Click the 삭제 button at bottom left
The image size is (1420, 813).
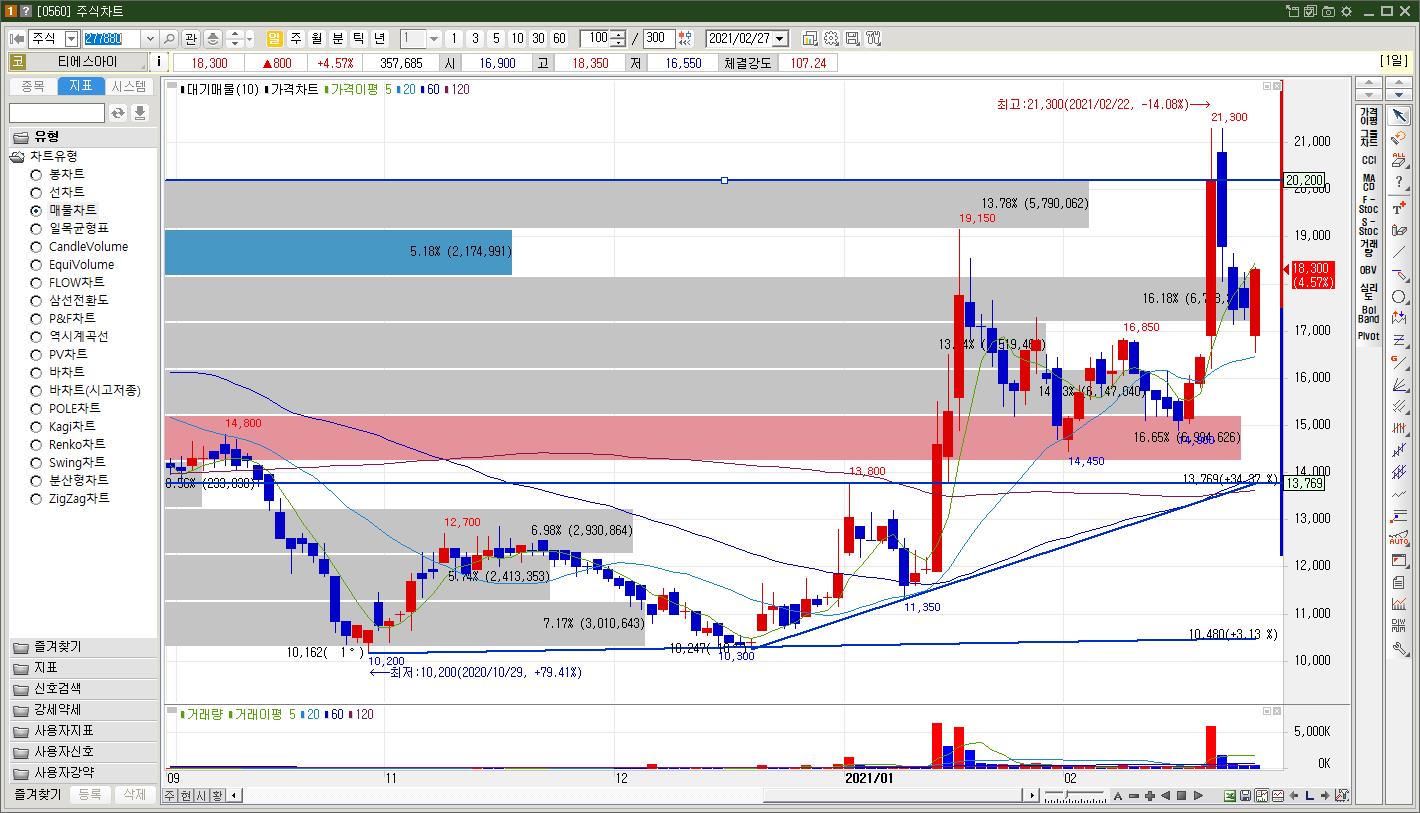click(134, 794)
